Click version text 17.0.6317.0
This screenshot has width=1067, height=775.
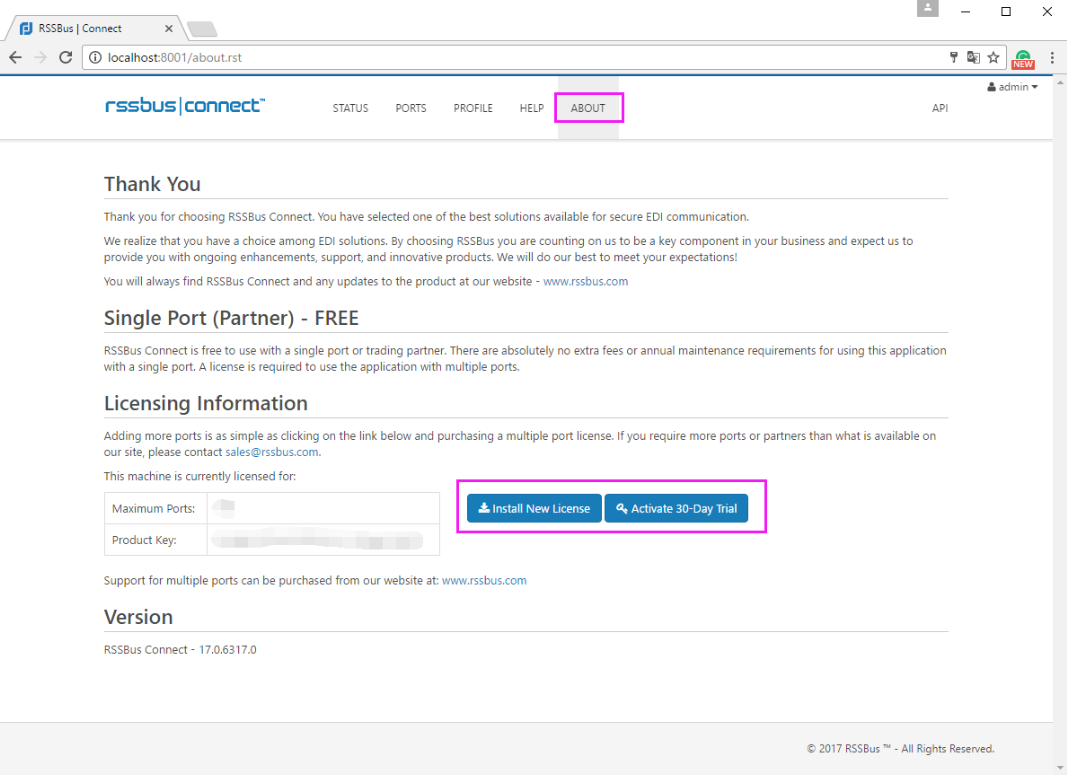(x=227, y=650)
